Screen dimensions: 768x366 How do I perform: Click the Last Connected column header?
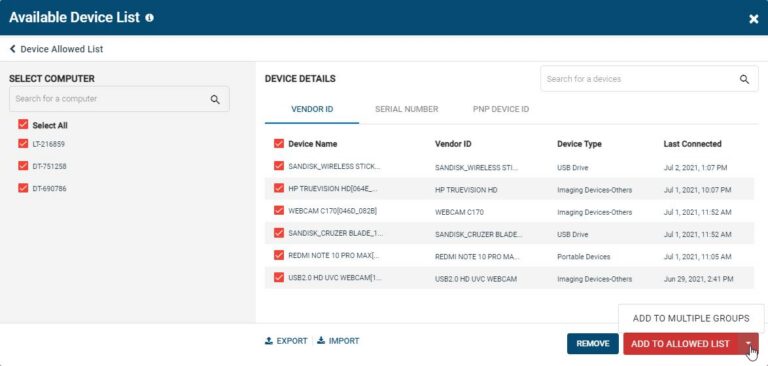tap(692, 144)
